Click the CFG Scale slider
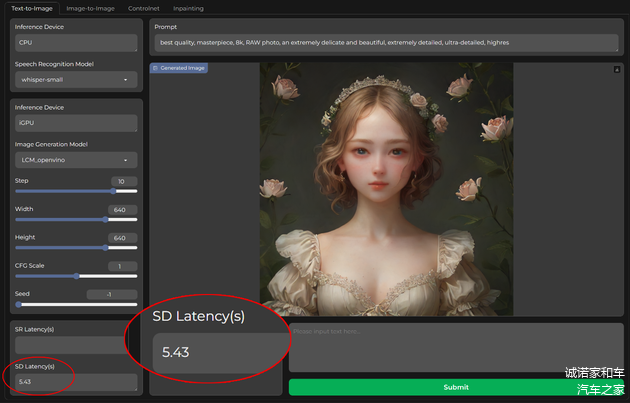The image size is (630, 403). tap(76, 275)
